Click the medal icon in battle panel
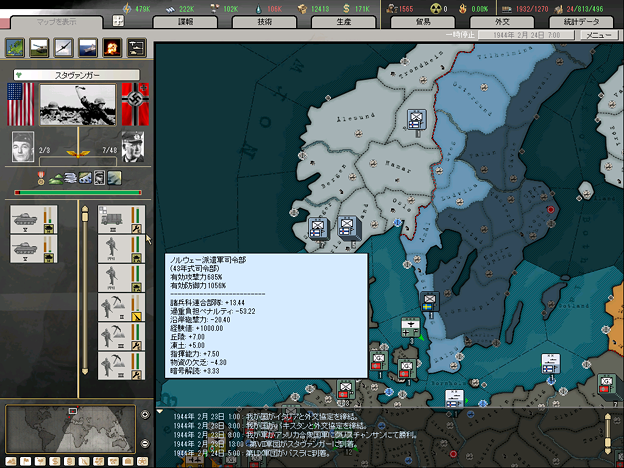Image resolution: width=624 pixels, height=468 pixels. pyautogui.click(x=41, y=178)
